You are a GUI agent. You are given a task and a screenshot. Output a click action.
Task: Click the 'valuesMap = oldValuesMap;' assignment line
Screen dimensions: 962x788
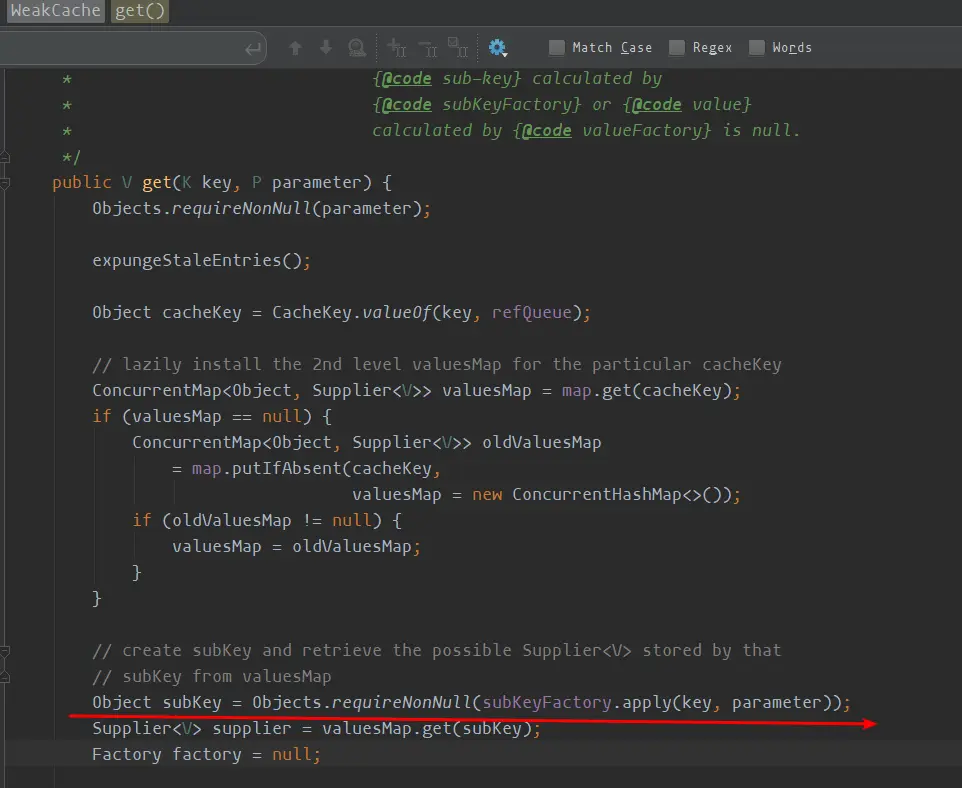click(296, 547)
